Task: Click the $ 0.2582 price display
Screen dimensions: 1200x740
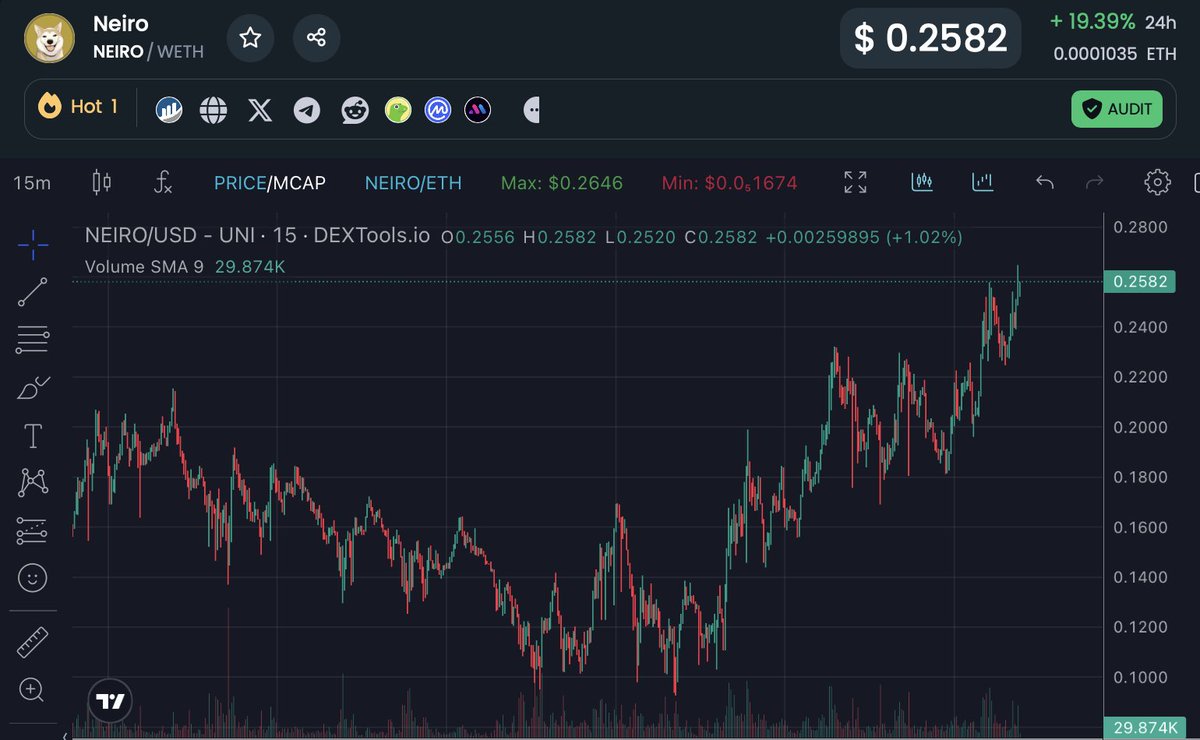Action: tap(930, 38)
